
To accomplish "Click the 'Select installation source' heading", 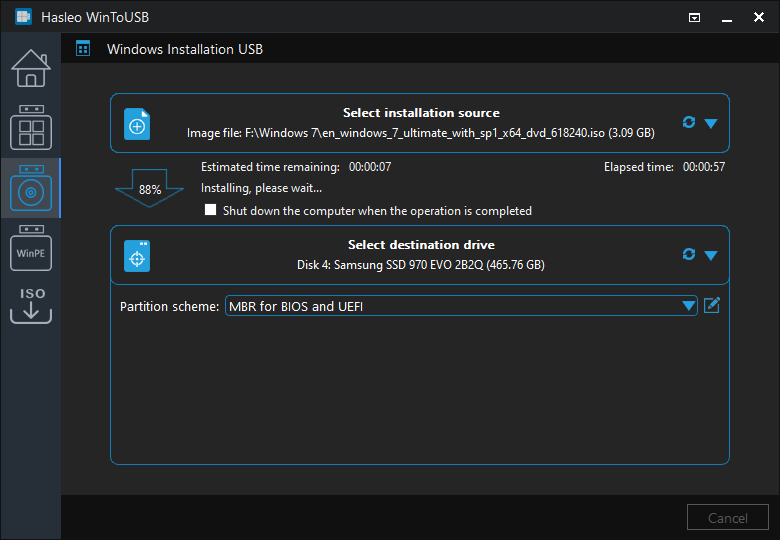I will (x=421, y=113).
